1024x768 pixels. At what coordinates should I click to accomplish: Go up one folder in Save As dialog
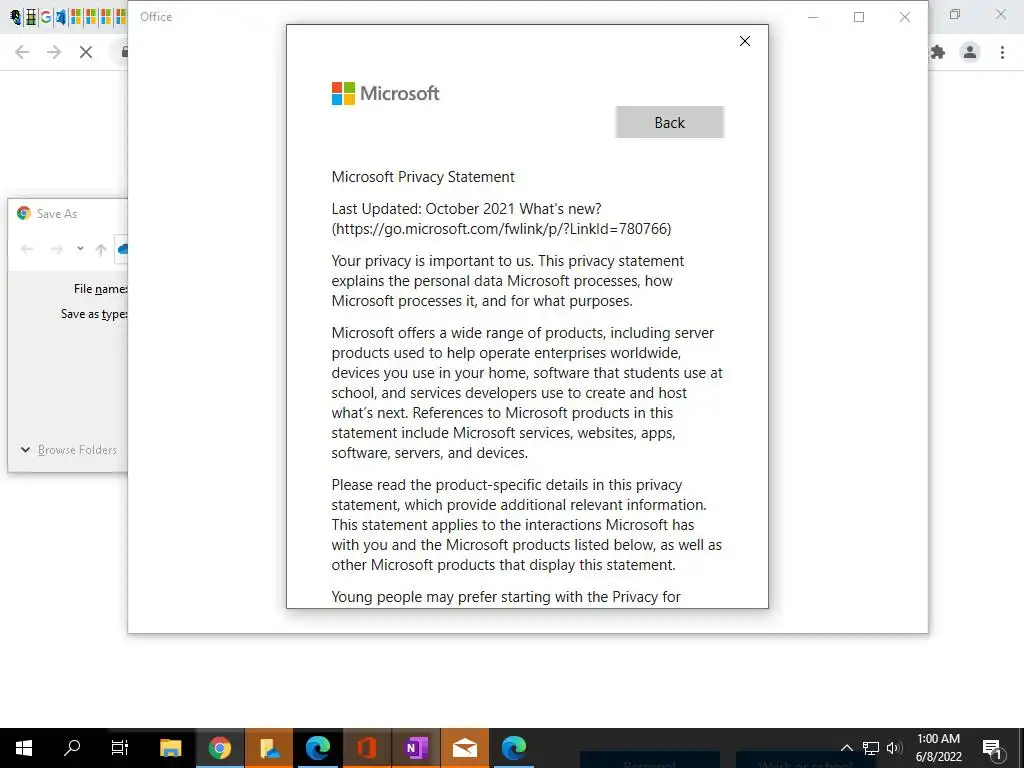101,249
